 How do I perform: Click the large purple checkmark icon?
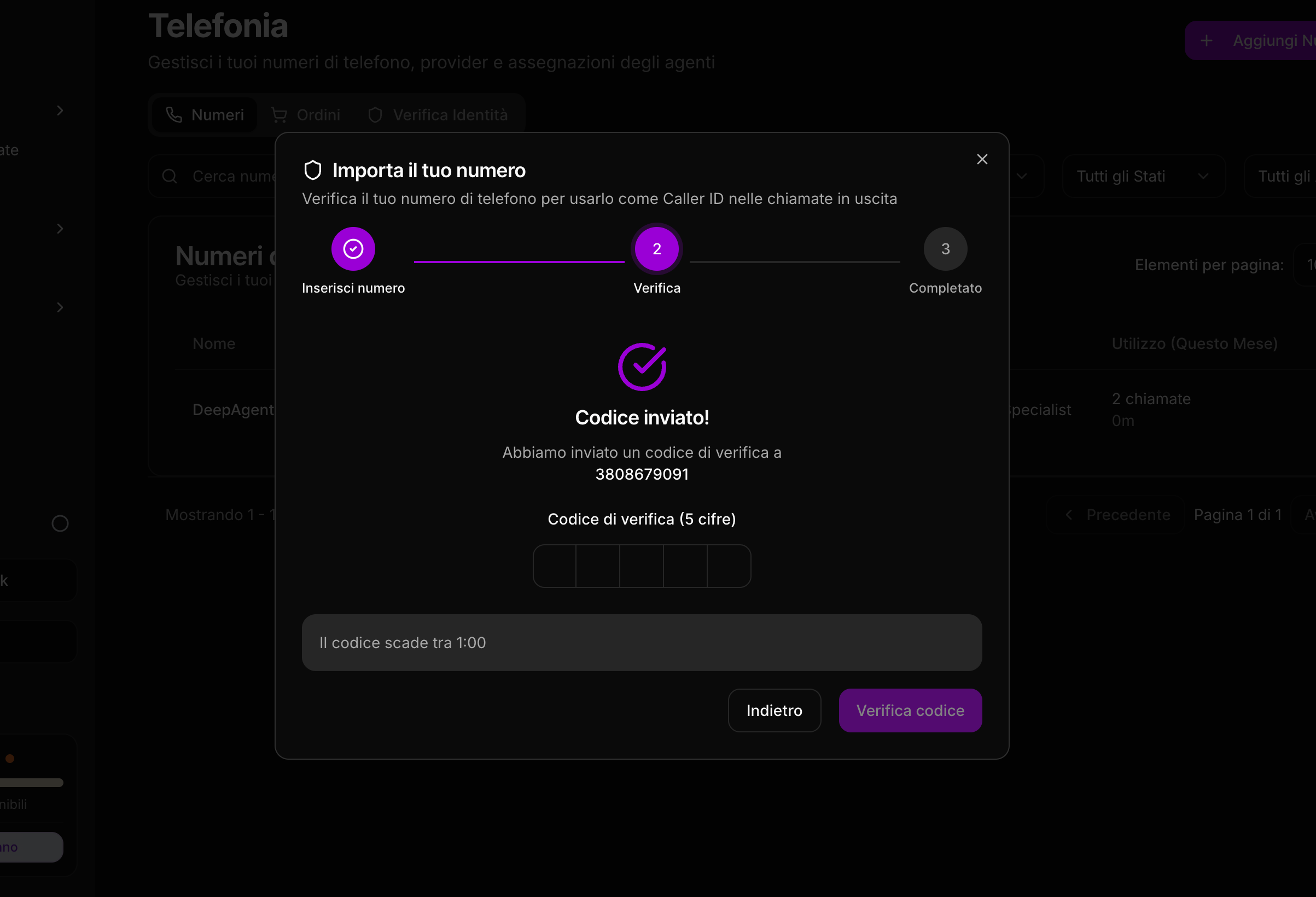(x=642, y=366)
